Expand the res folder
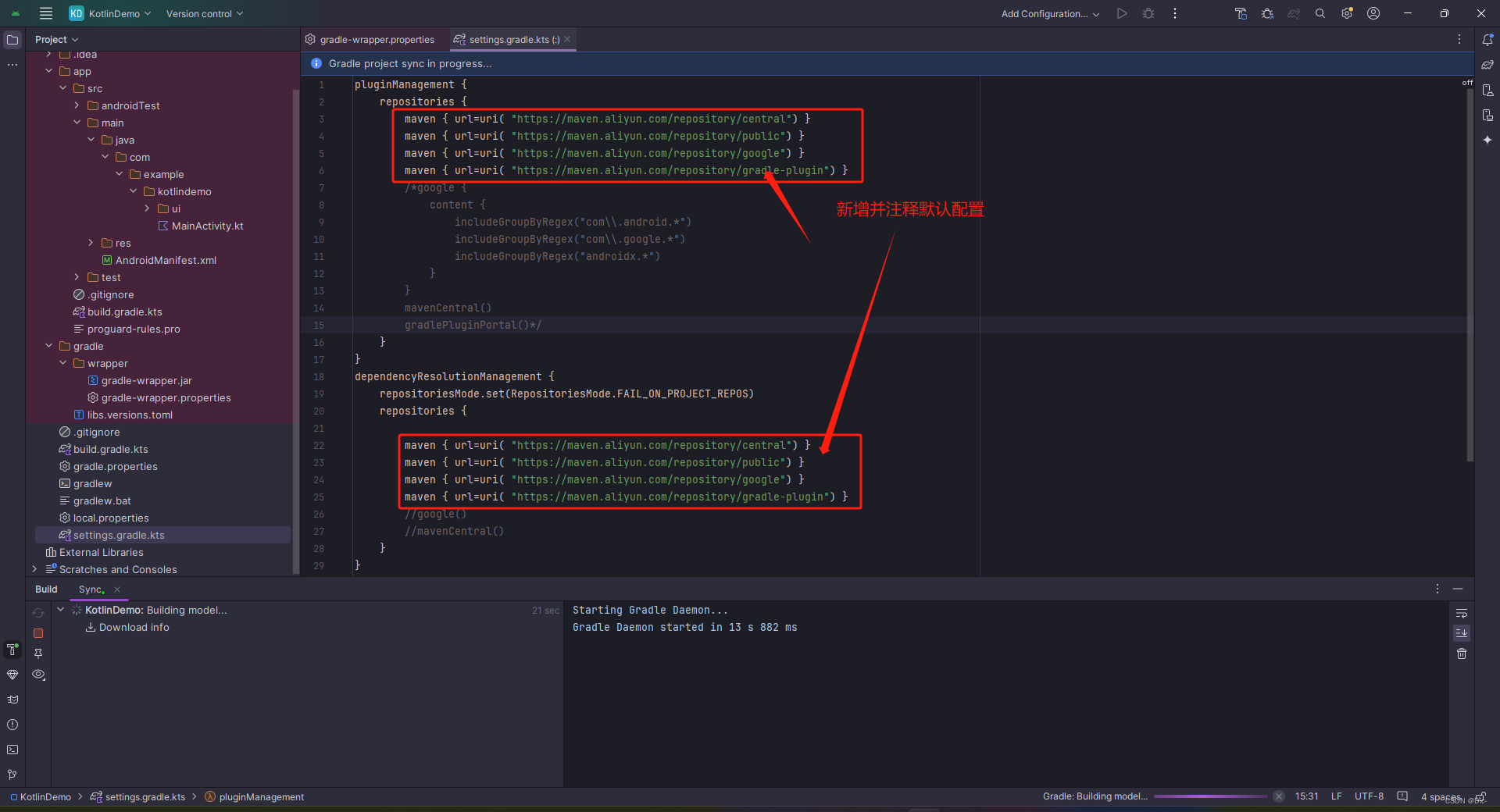The image size is (1500, 812). coord(91,243)
